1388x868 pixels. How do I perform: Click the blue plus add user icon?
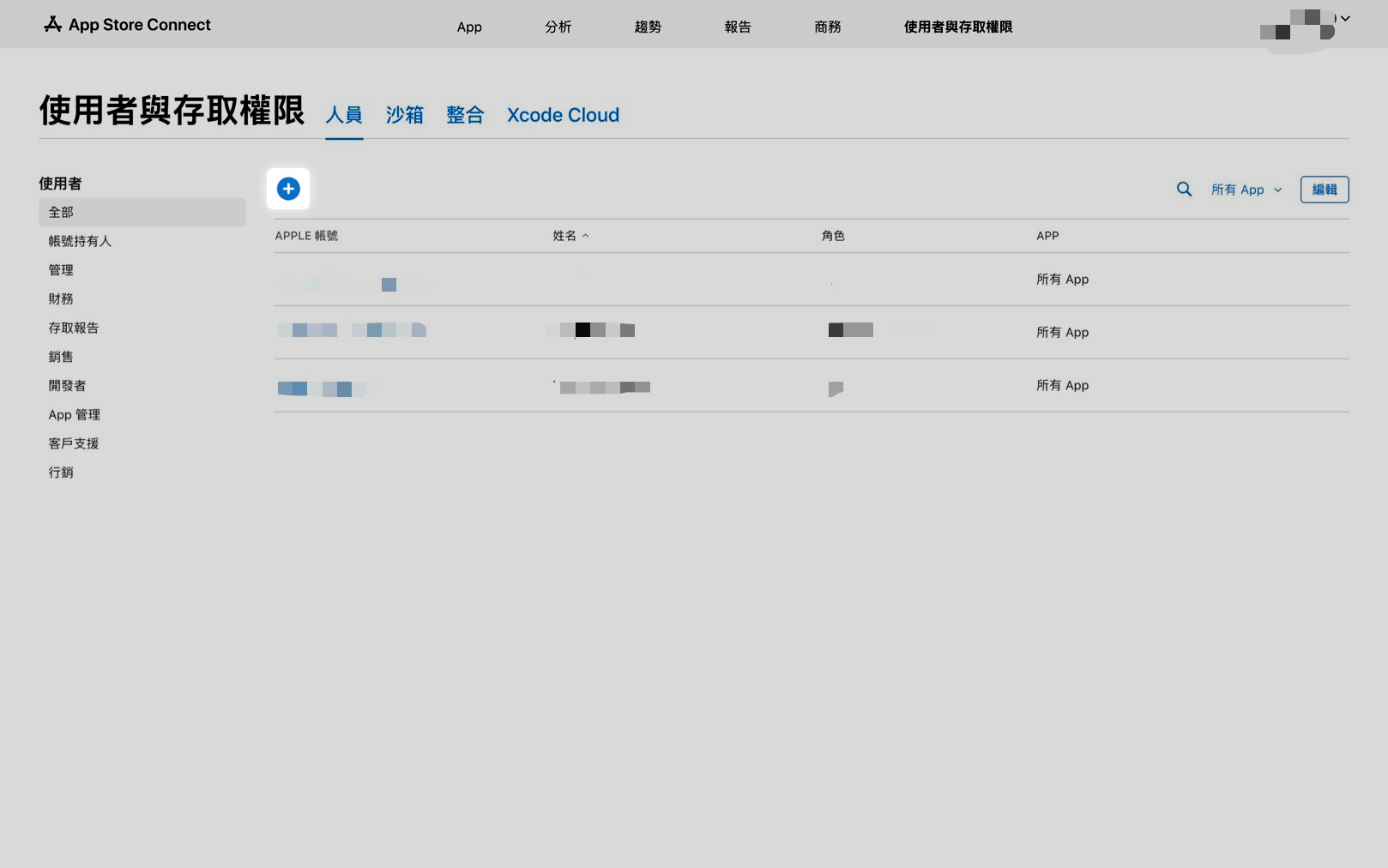288,189
